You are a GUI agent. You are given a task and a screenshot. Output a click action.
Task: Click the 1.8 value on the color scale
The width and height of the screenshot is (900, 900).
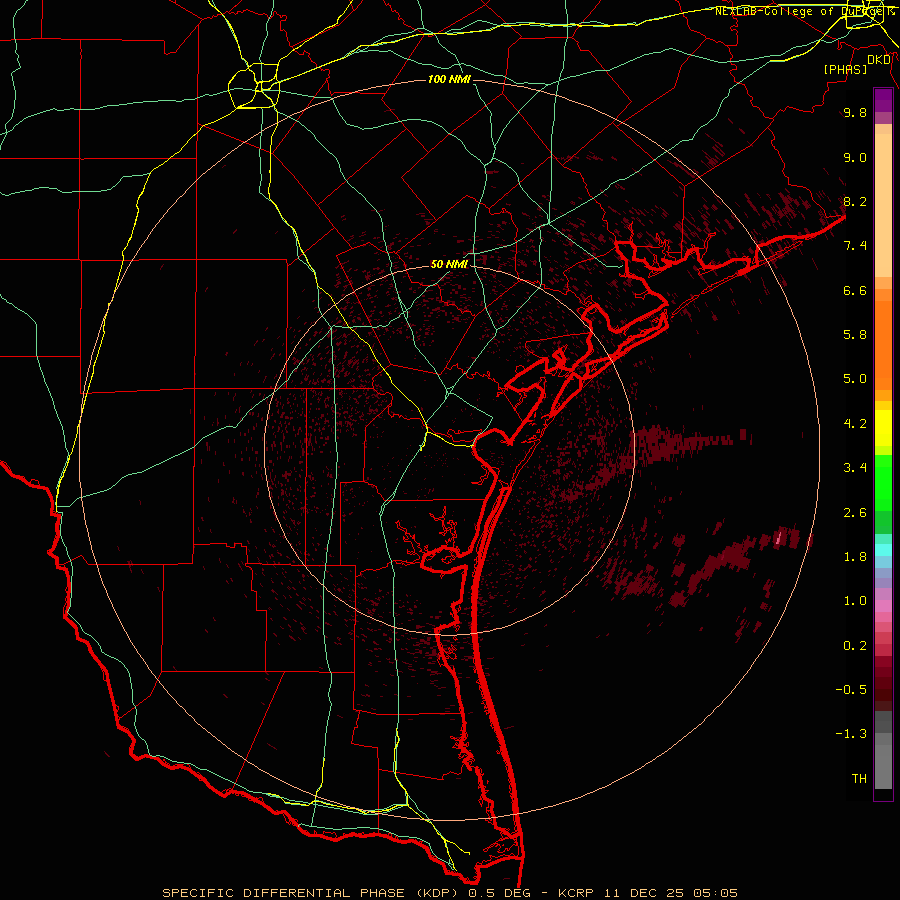click(855, 557)
